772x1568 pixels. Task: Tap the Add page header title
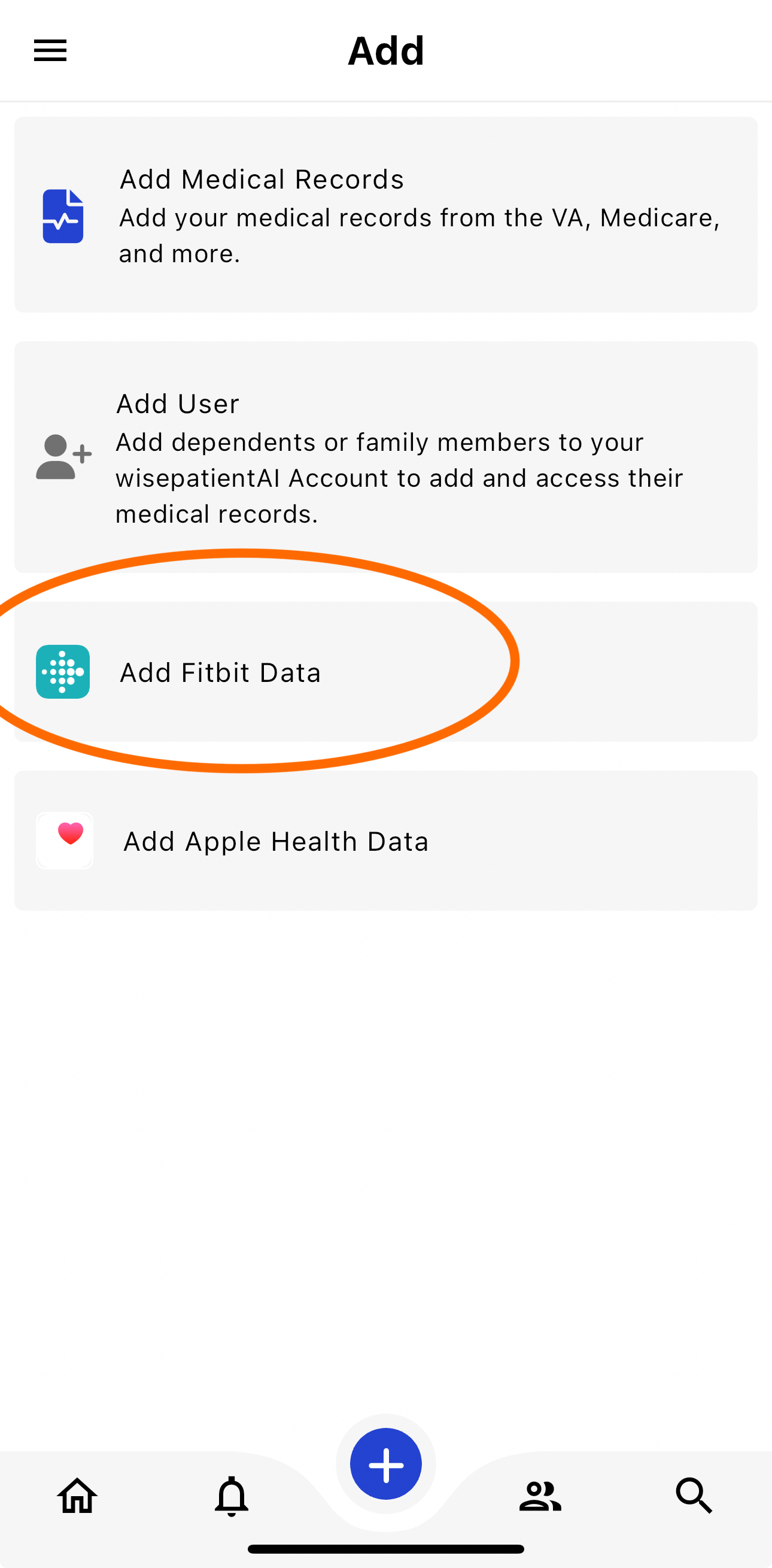click(385, 50)
